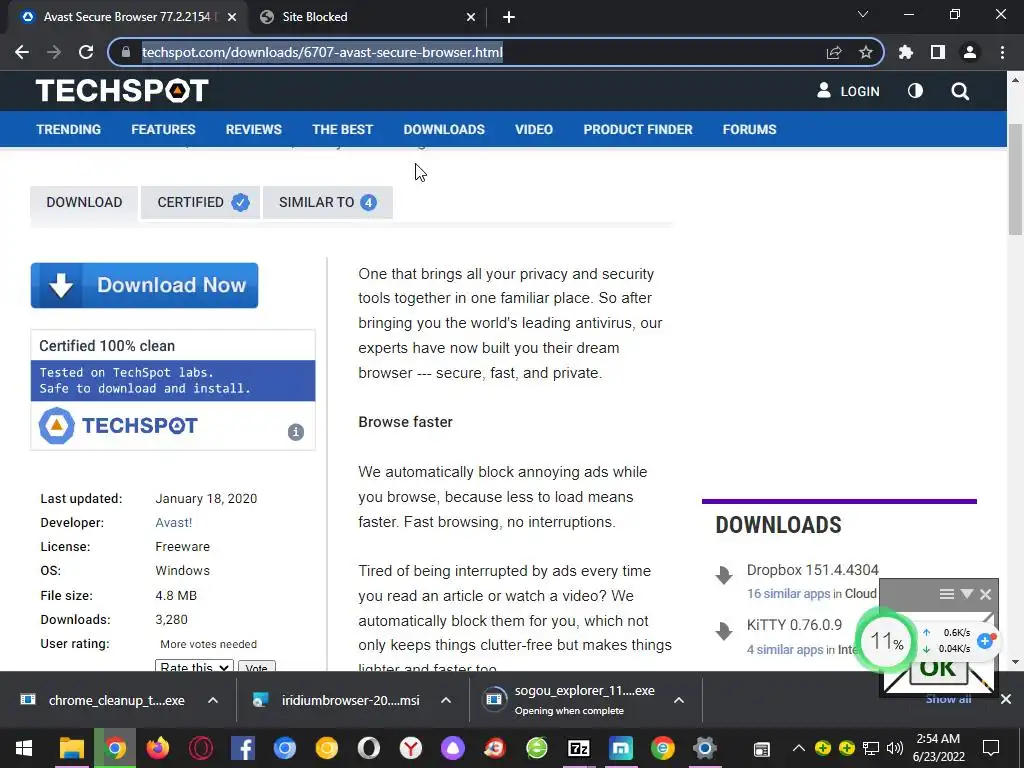Open Maxthon browser taskbar icon
Viewport: 1024px width, 768px height.
[621, 748]
